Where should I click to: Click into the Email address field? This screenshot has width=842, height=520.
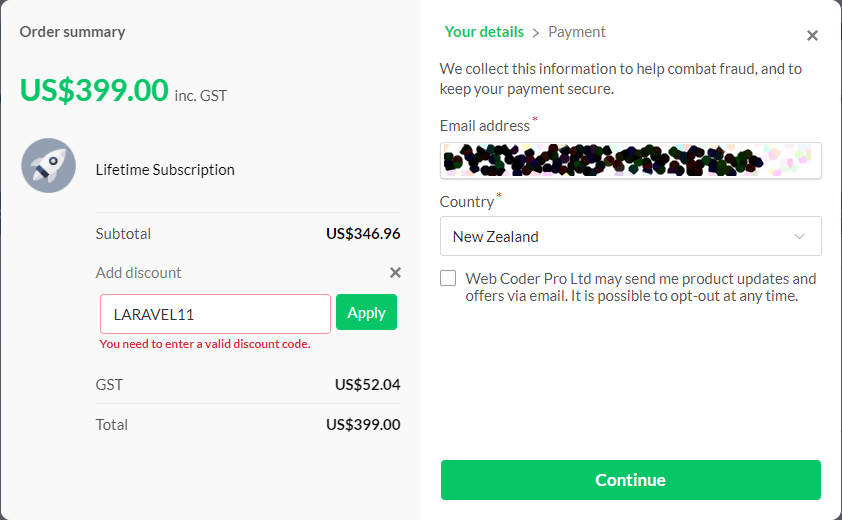coord(630,160)
